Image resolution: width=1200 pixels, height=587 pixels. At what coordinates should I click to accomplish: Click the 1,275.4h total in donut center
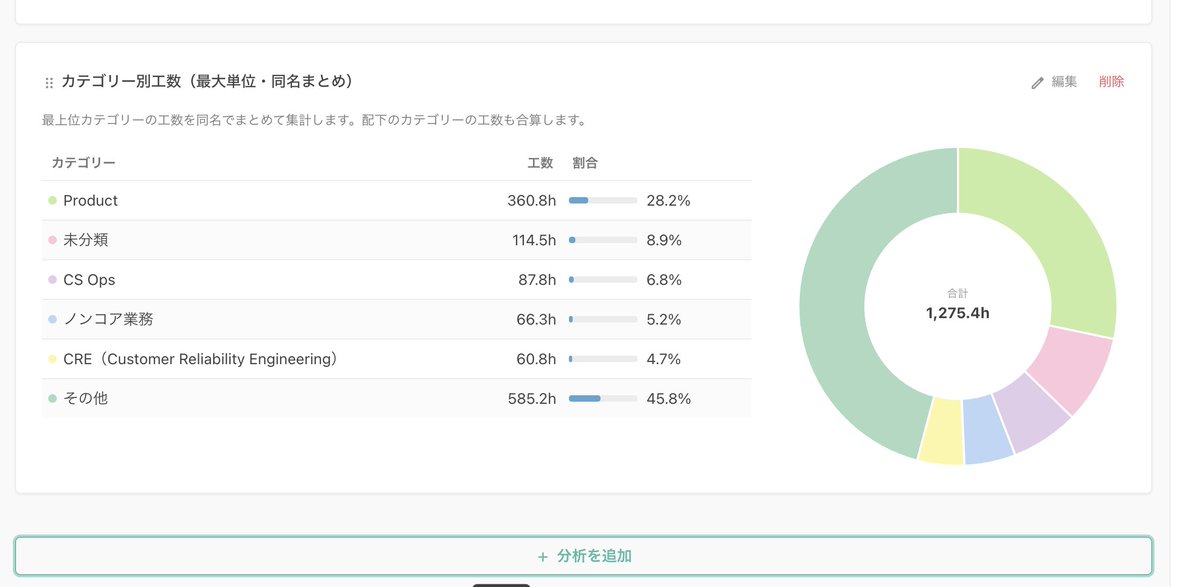pyautogui.click(x=958, y=313)
